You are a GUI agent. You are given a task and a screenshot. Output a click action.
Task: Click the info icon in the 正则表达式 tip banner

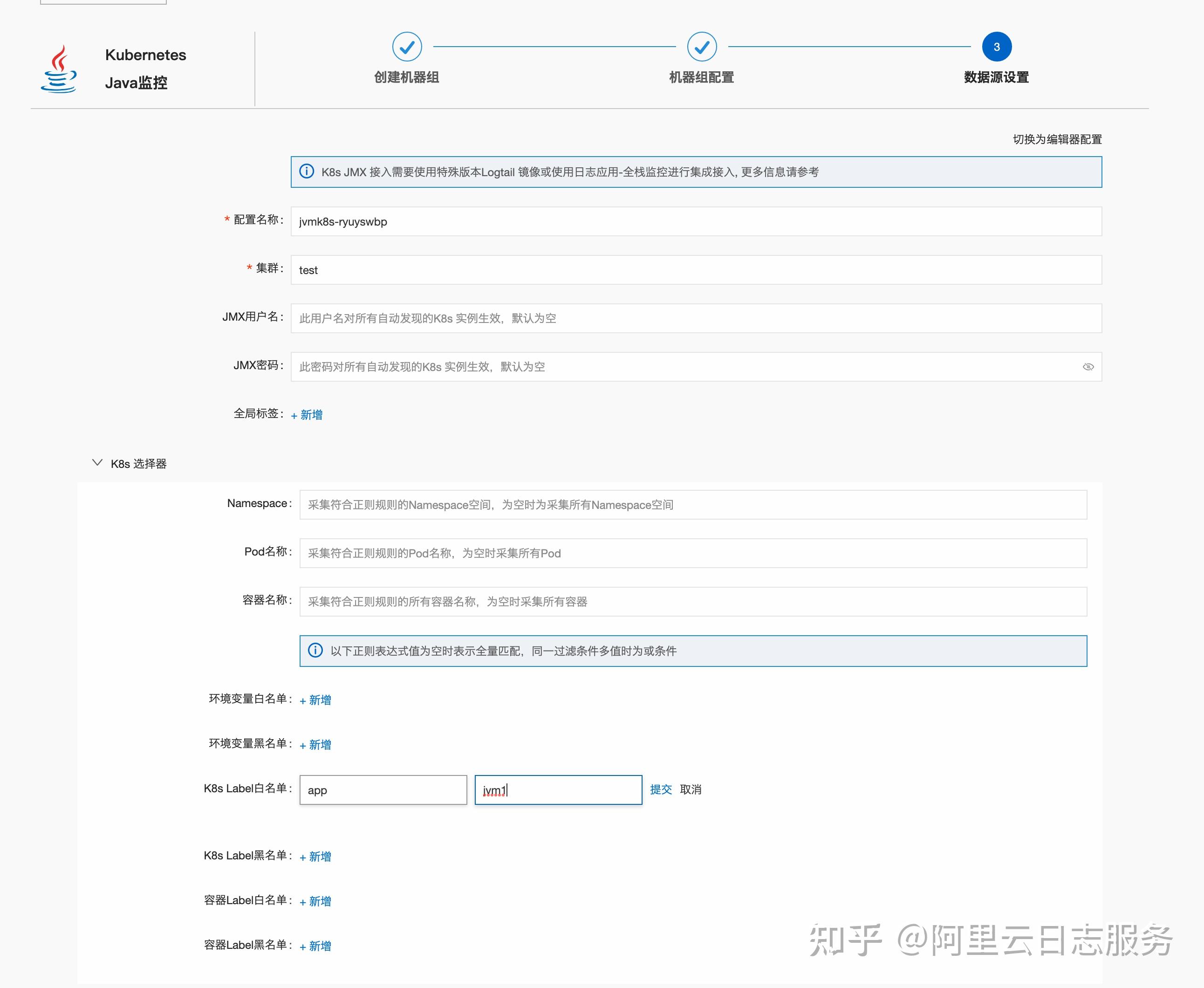316,651
